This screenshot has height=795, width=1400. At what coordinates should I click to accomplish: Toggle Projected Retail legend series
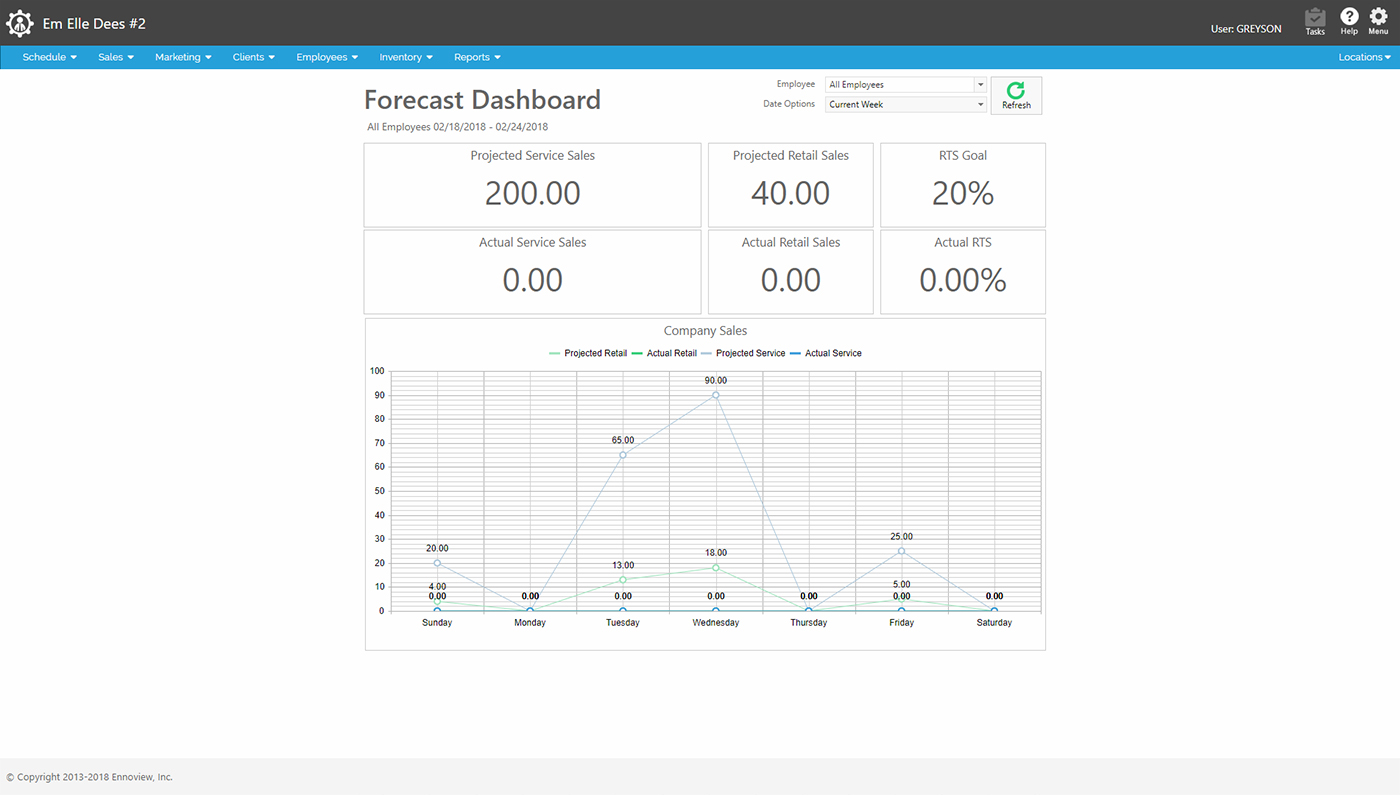coord(588,353)
